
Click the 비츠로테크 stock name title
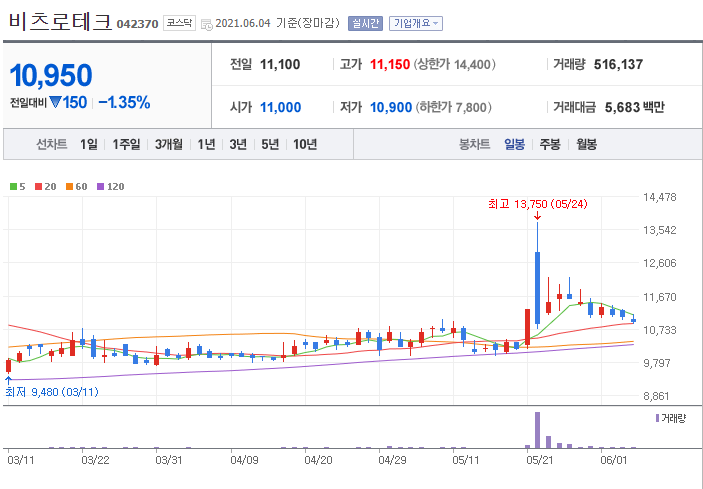(x=60, y=22)
